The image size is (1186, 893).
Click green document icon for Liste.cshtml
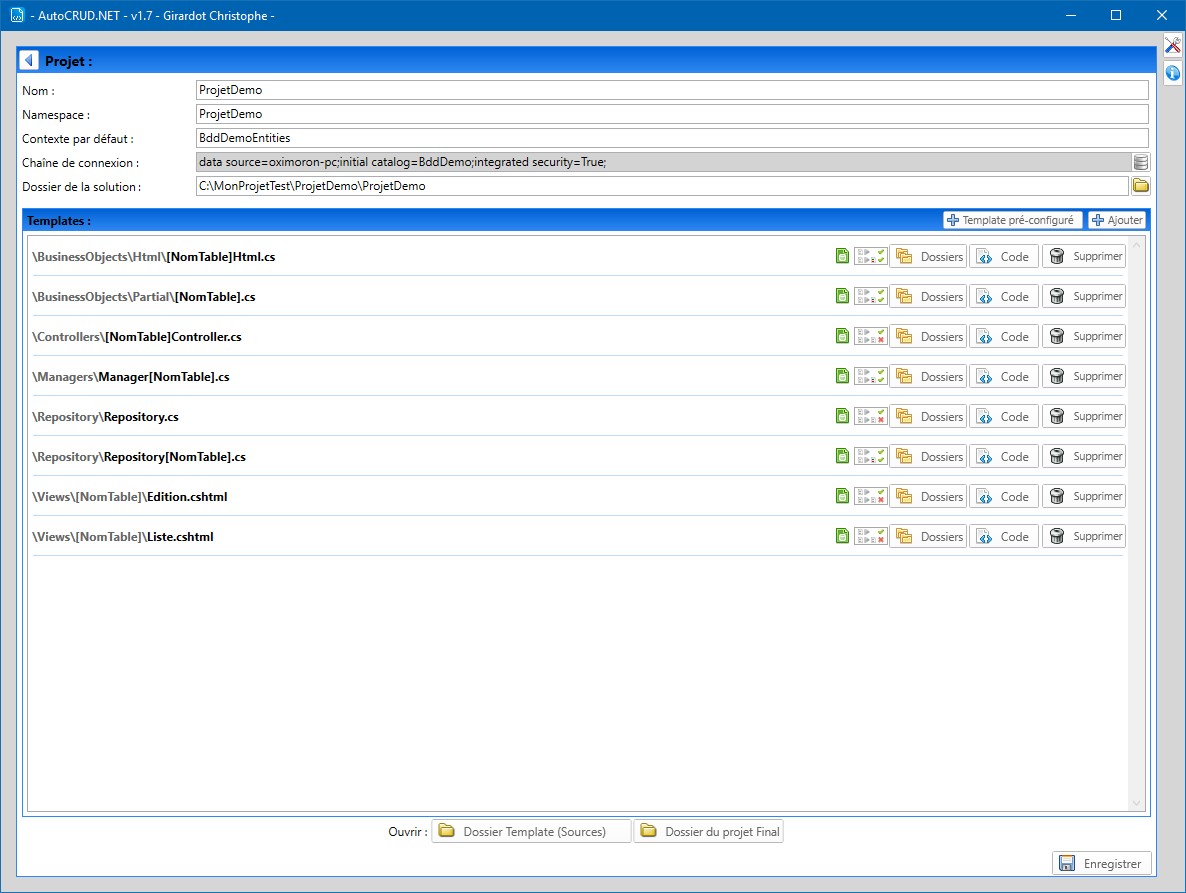(x=842, y=537)
